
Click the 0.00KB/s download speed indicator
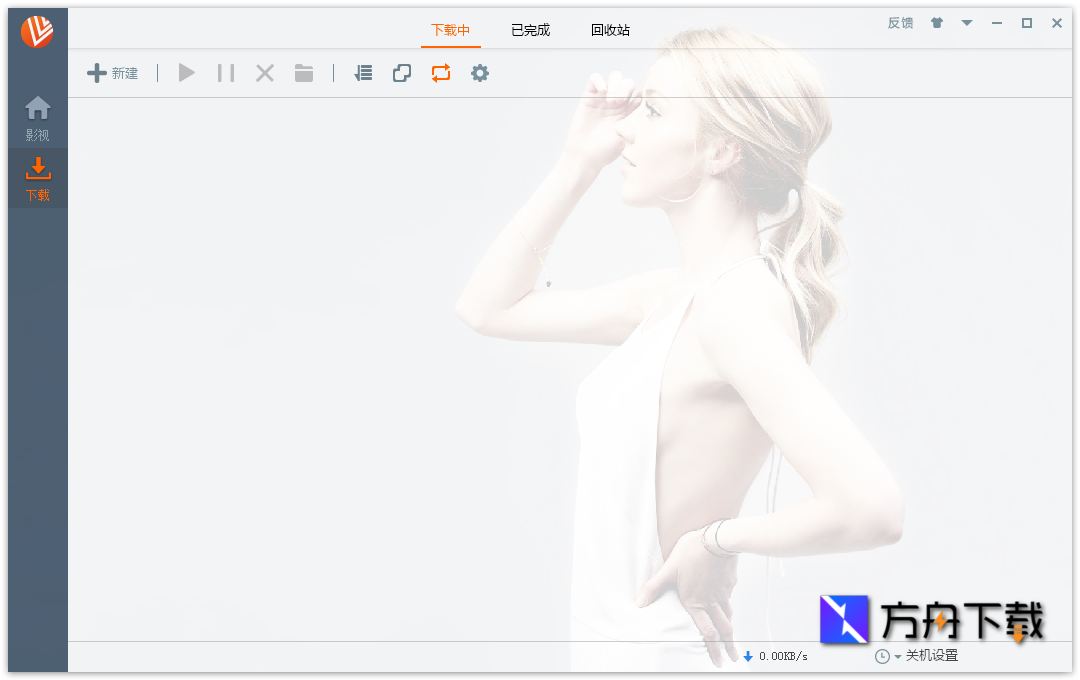[775, 656]
